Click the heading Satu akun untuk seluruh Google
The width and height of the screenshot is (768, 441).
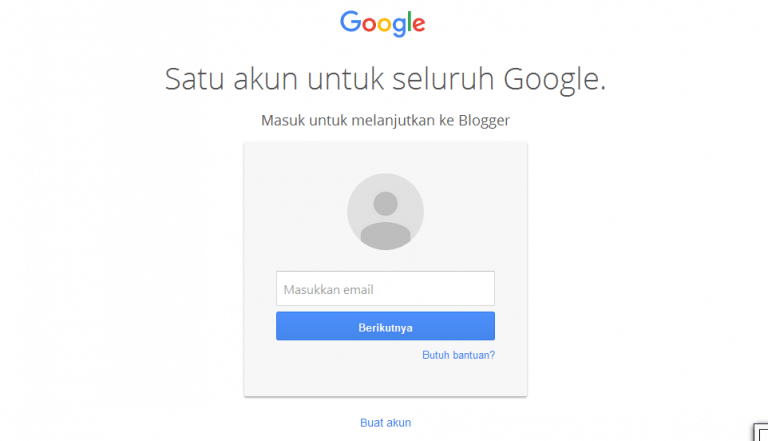385,79
